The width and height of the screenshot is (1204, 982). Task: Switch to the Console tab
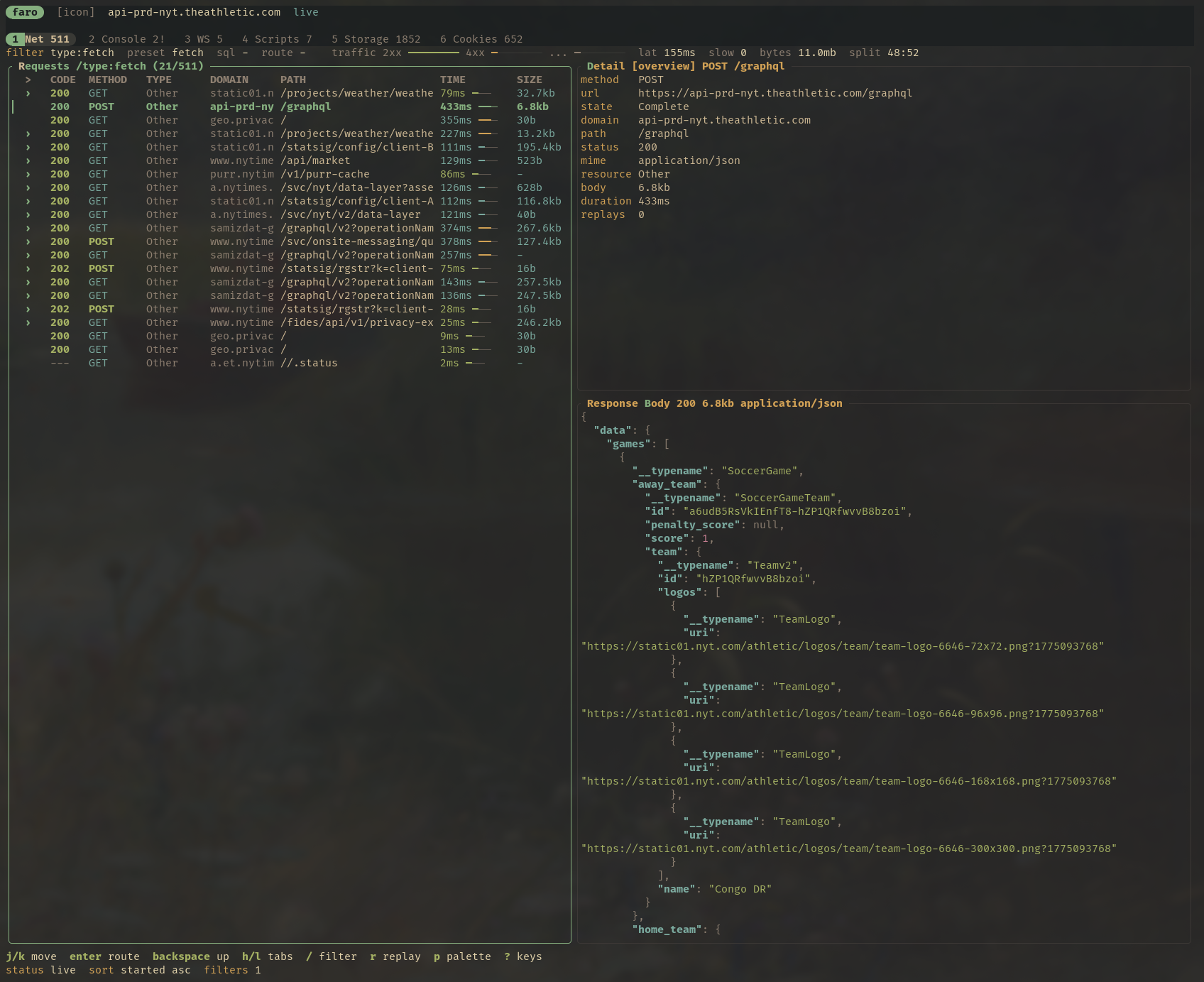point(126,39)
